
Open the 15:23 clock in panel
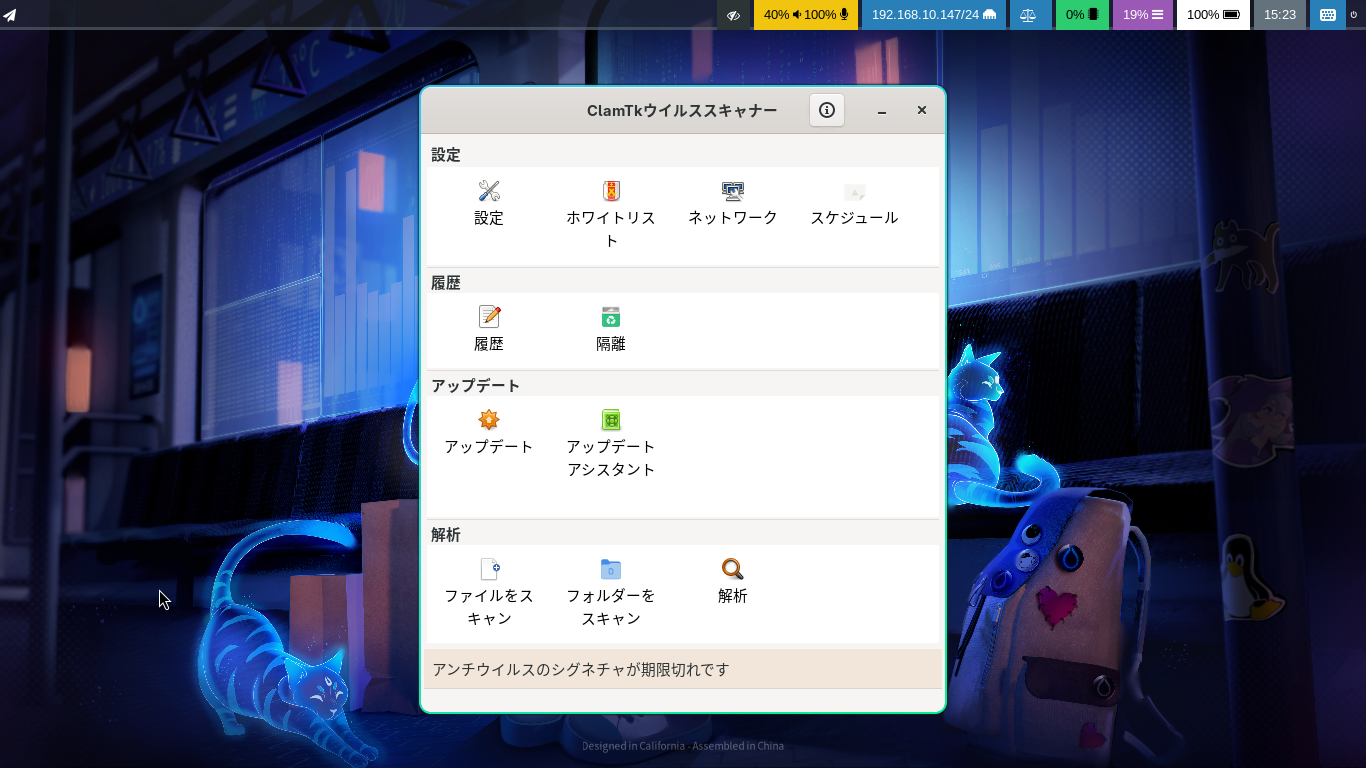click(1279, 15)
